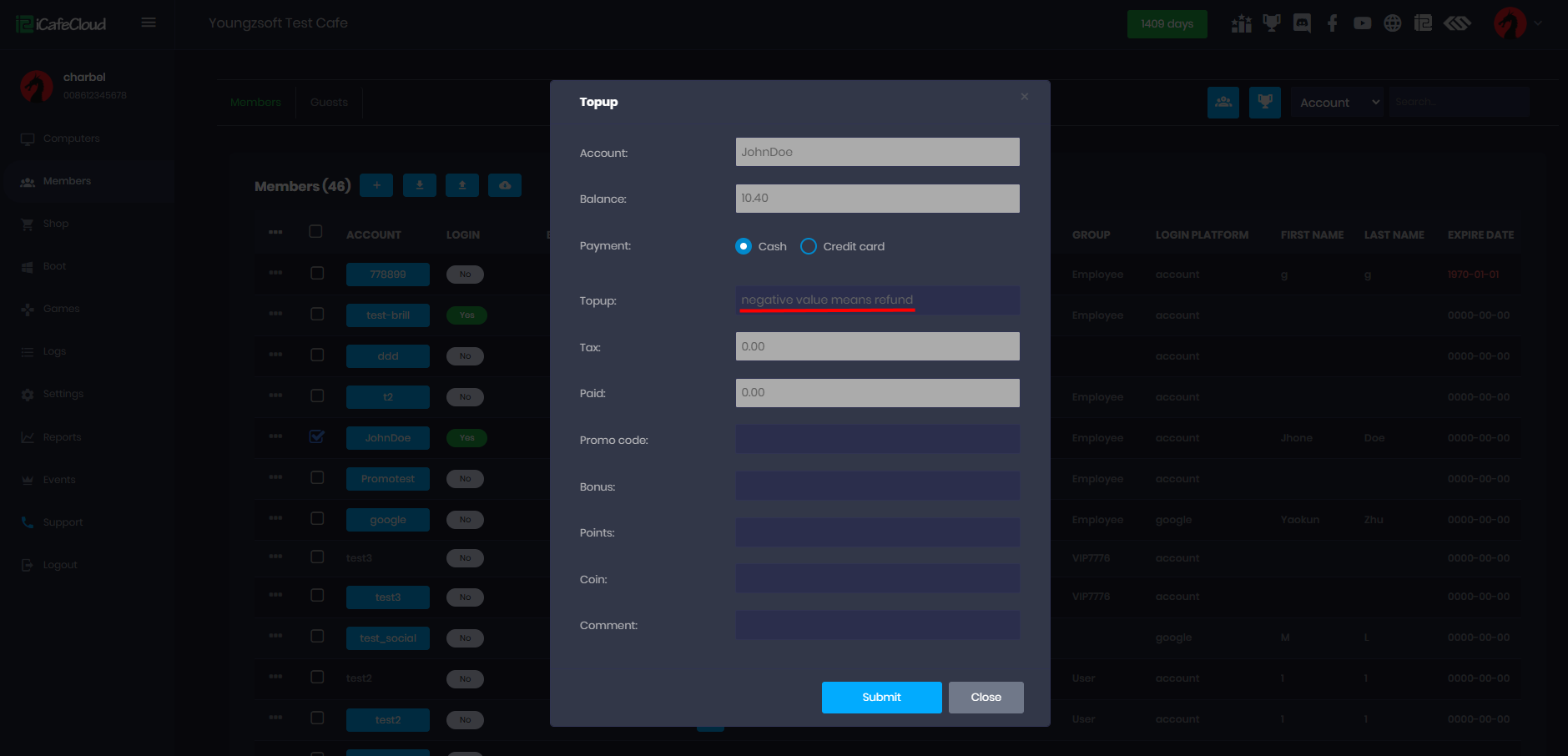Click the Promo code input field
The height and width of the screenshot is (756, 1568).
point(877,440)
